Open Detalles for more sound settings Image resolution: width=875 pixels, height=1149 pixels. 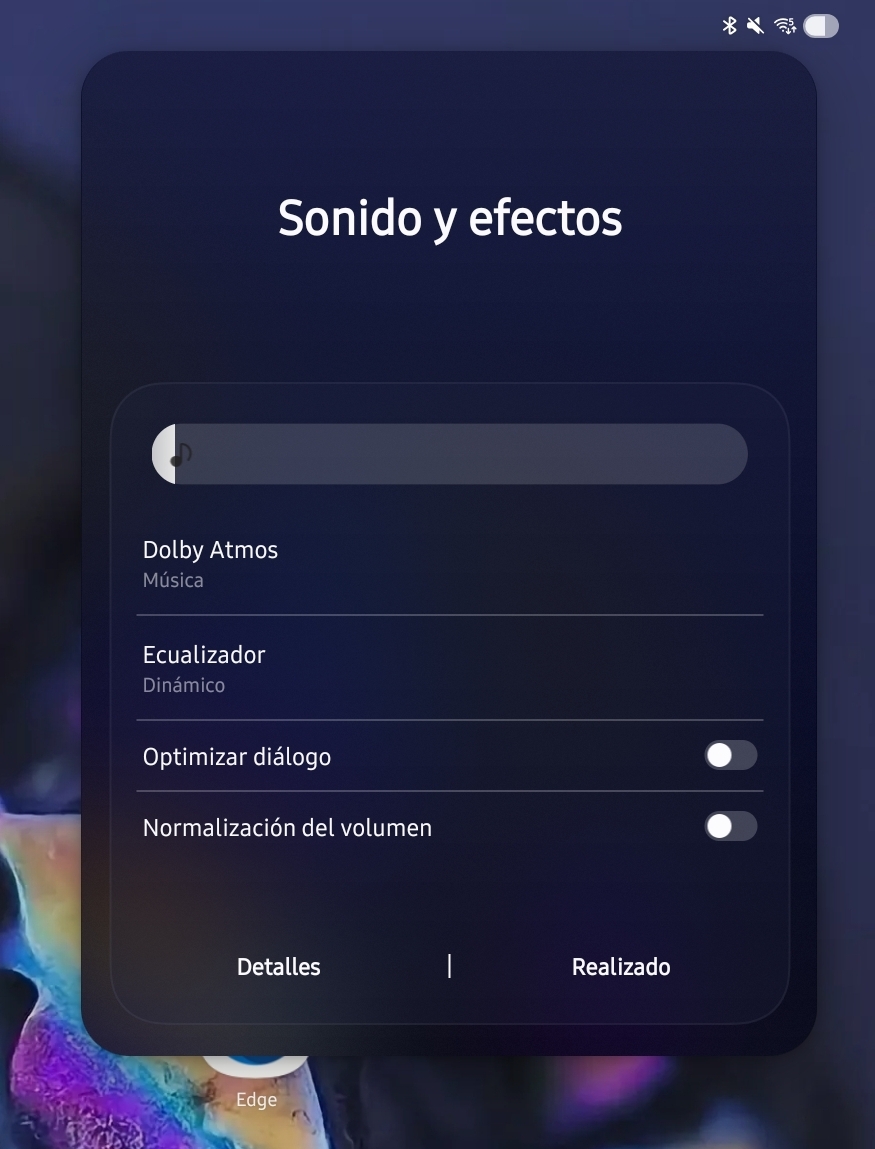pyautogui.click(x=278, y=967)
